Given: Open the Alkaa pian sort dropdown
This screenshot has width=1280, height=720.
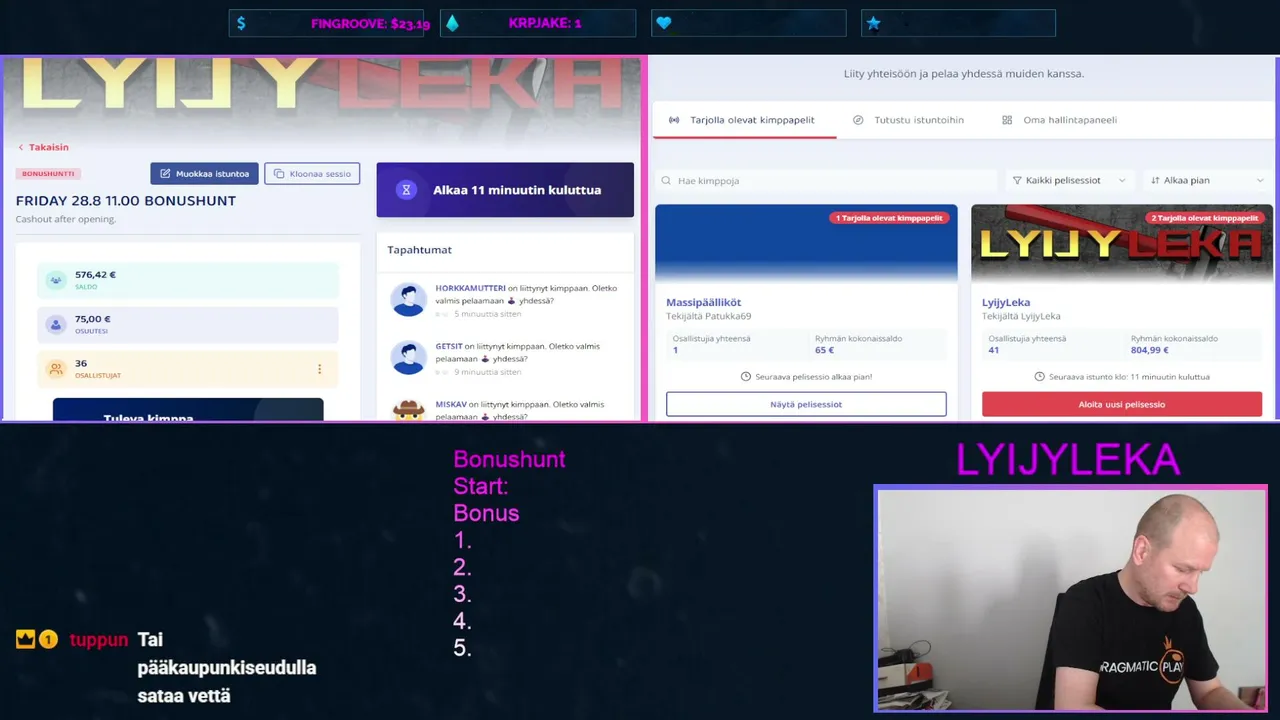Looking at the screenshot, I should (1207, 181).
